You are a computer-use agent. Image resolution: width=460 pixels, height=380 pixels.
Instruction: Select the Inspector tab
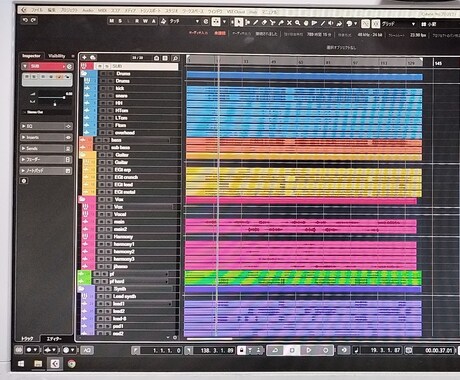point(31,56)
